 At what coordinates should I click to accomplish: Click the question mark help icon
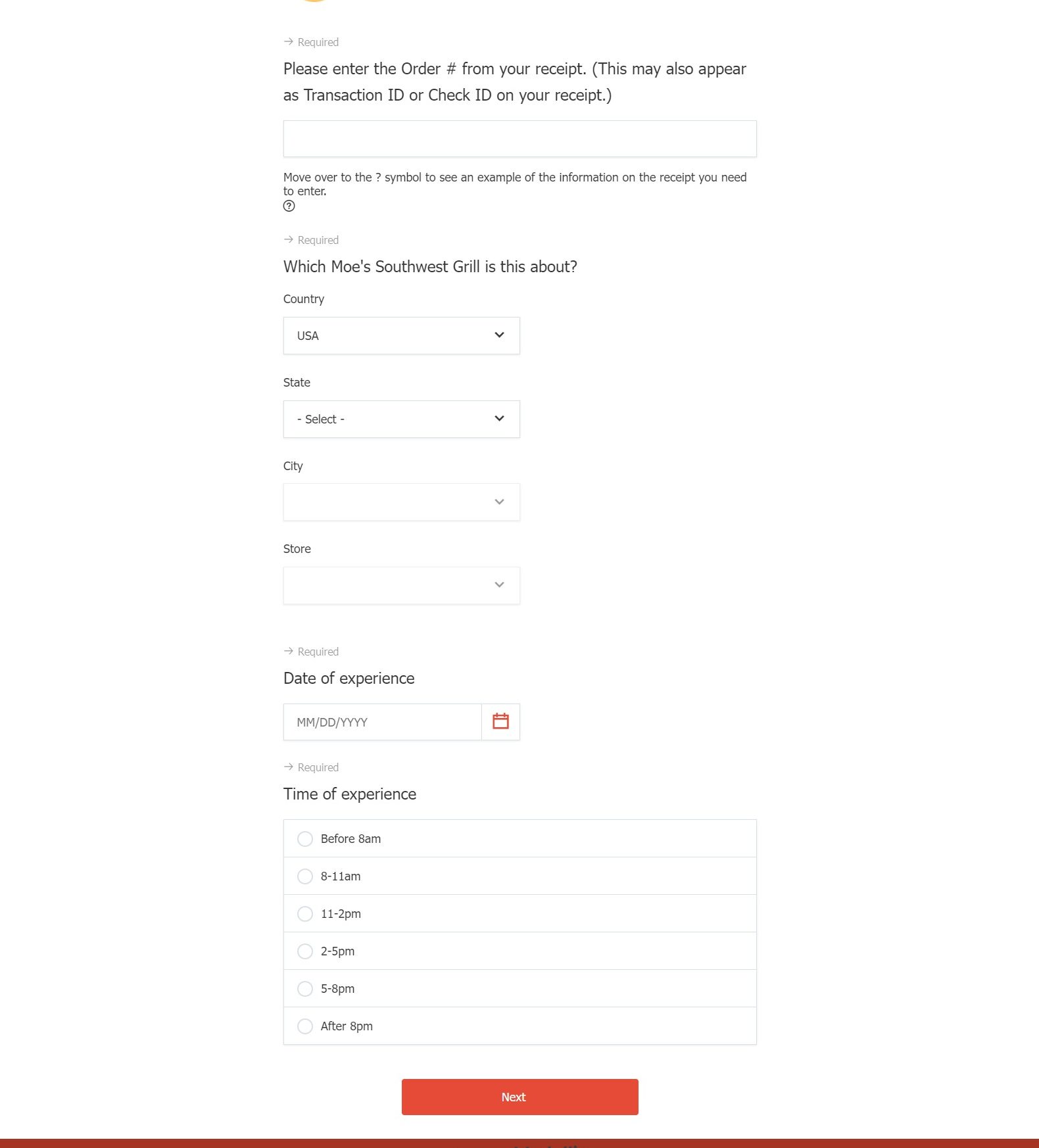point(289,206)
